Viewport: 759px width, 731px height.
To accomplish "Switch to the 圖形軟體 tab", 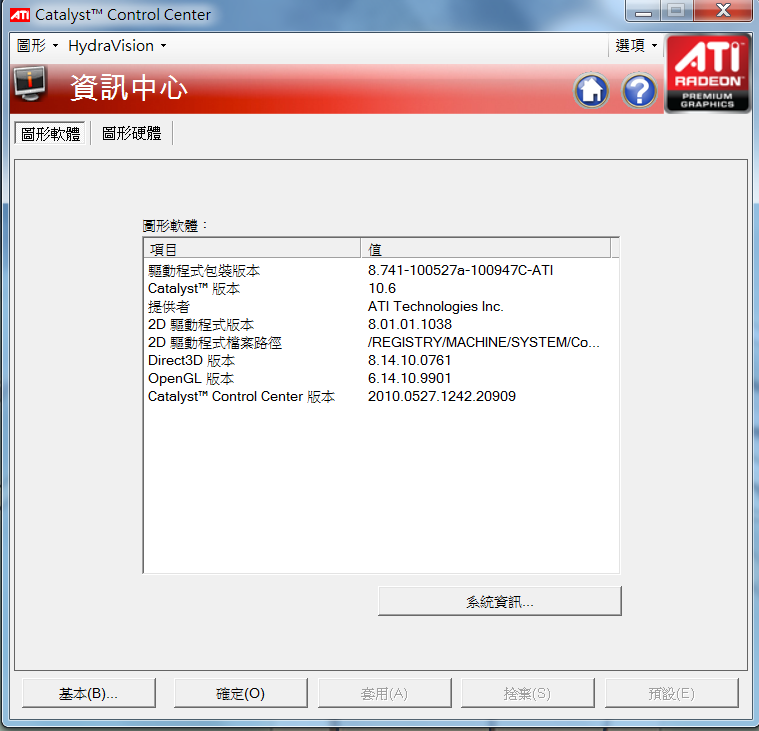I will point(50,134).
